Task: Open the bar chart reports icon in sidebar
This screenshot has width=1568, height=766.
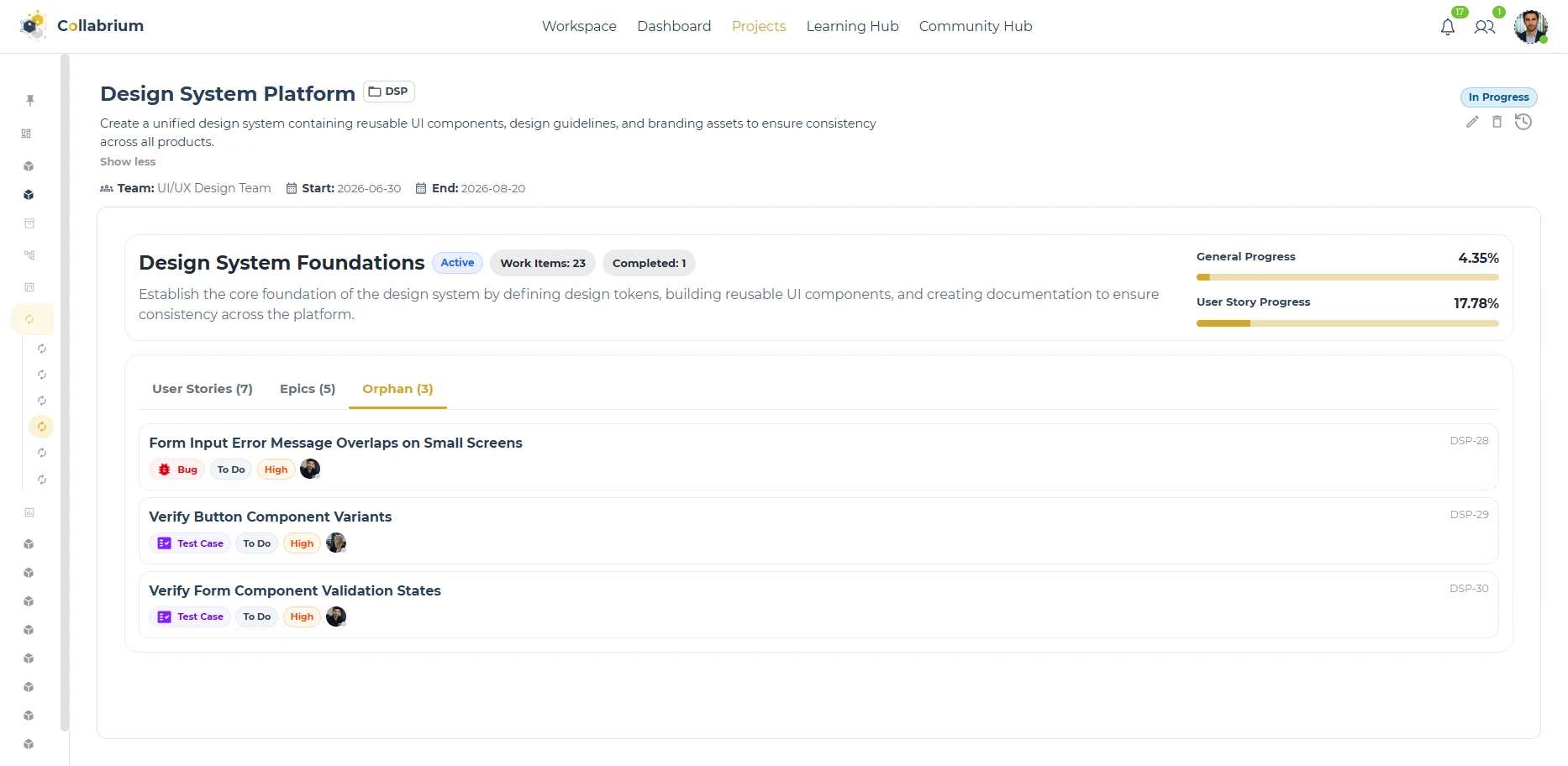Action: coord(29,512)
